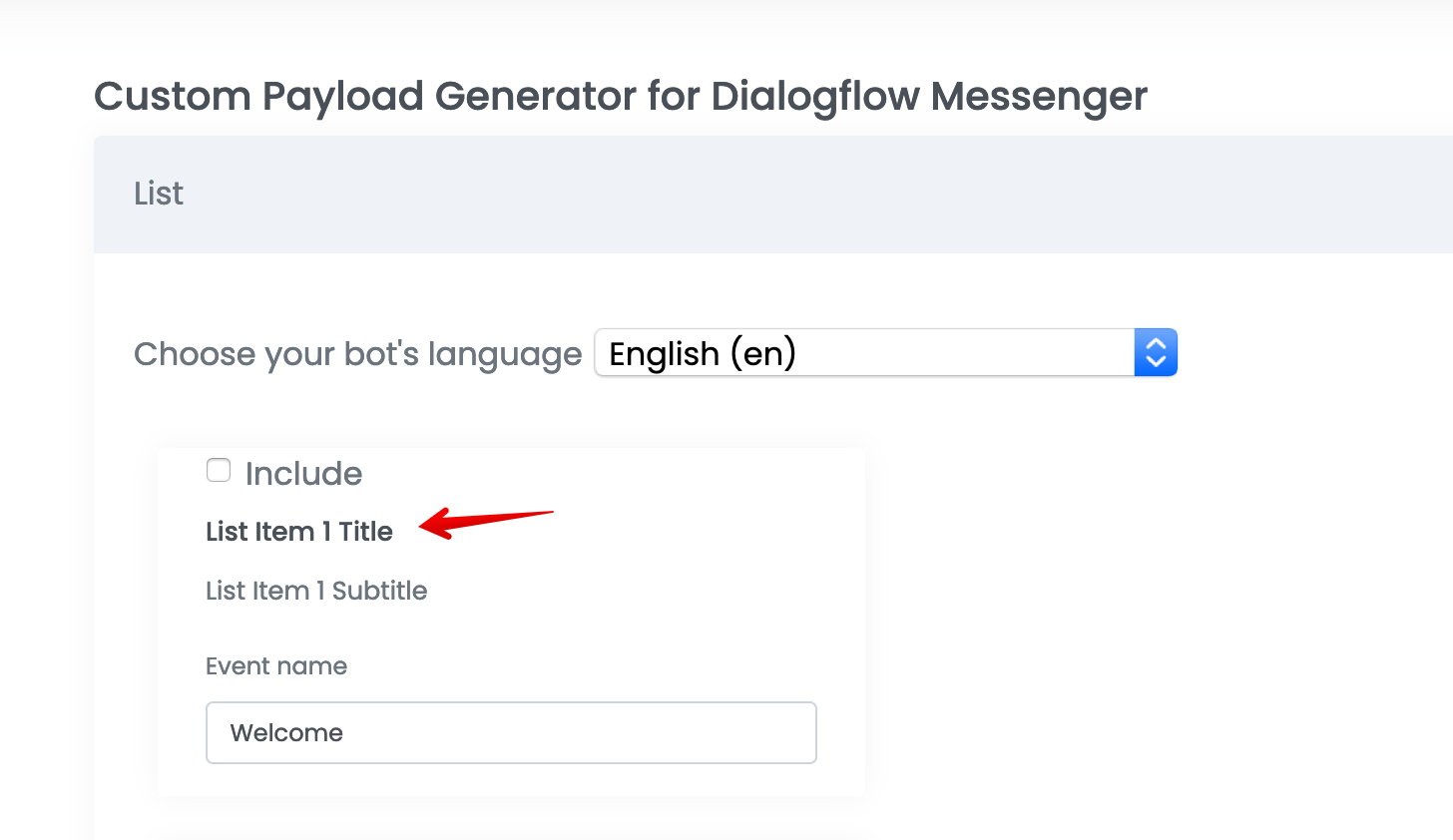Click the List Item 1 Subtitle text
The width and height of the screenshot is (1453, 840).
(x=316, y=591)
